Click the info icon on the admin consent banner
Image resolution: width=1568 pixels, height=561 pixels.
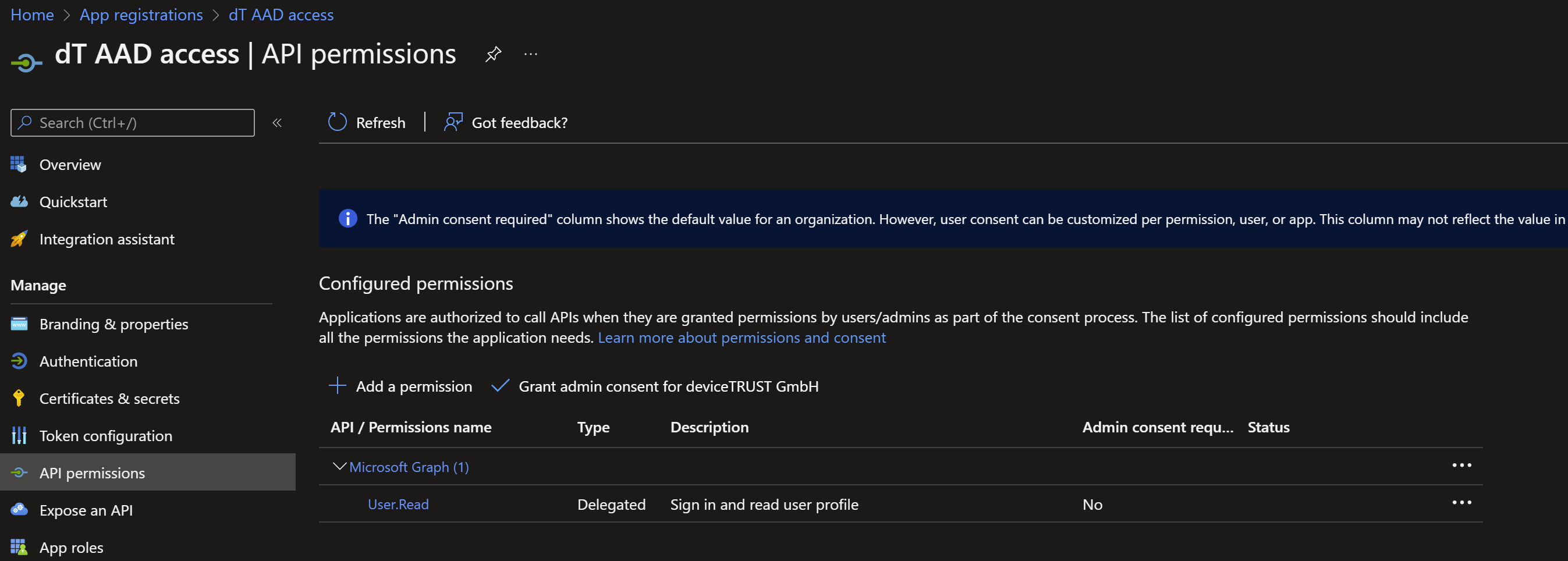click(347, 218)
